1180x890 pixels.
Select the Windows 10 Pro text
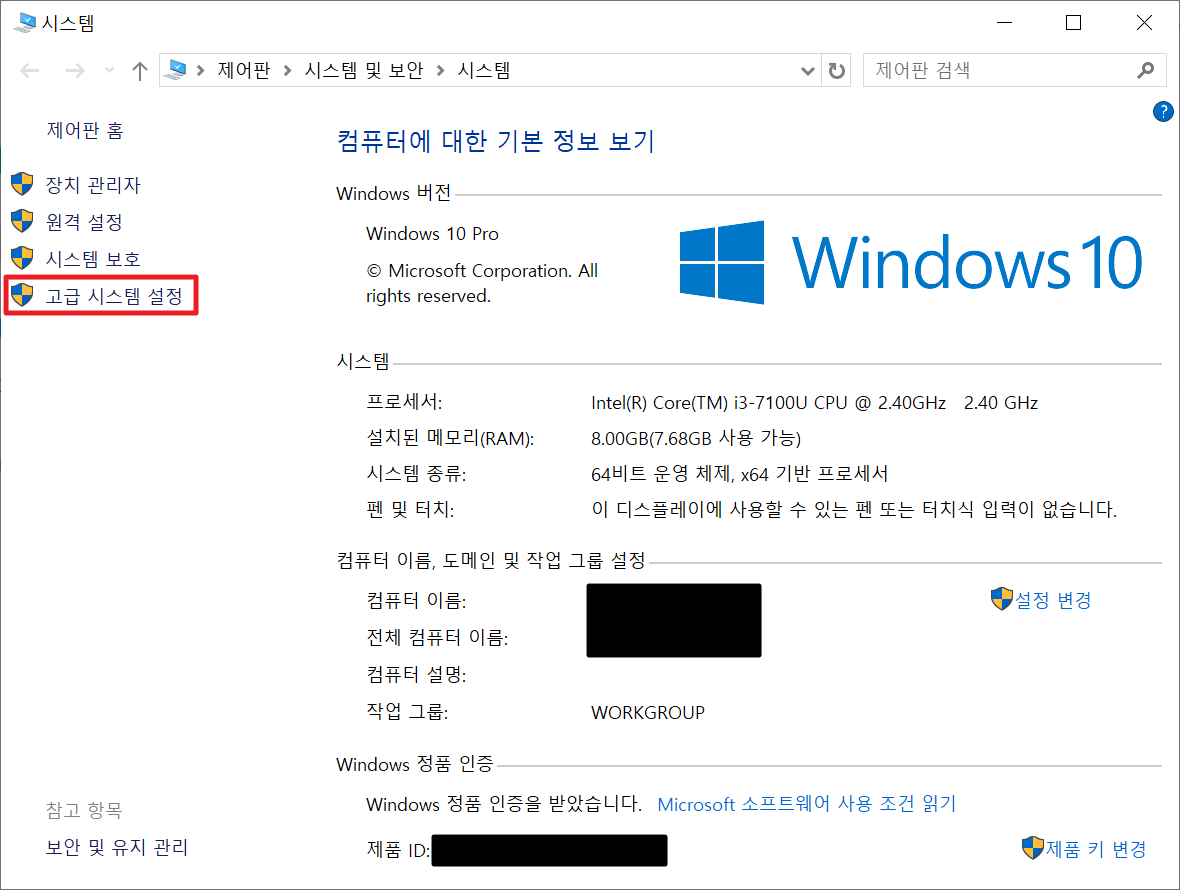tap(432, 234)
